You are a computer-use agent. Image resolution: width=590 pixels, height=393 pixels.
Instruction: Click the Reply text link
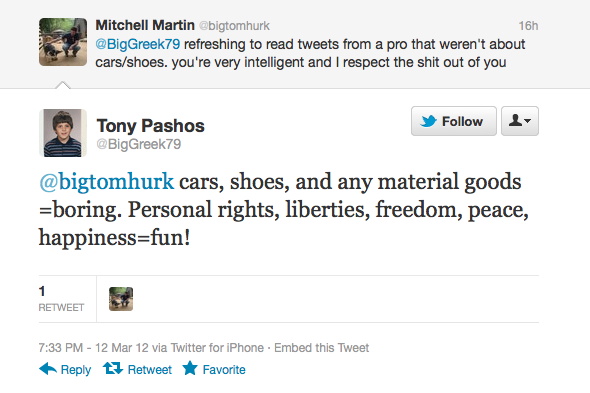pos(76,370)
